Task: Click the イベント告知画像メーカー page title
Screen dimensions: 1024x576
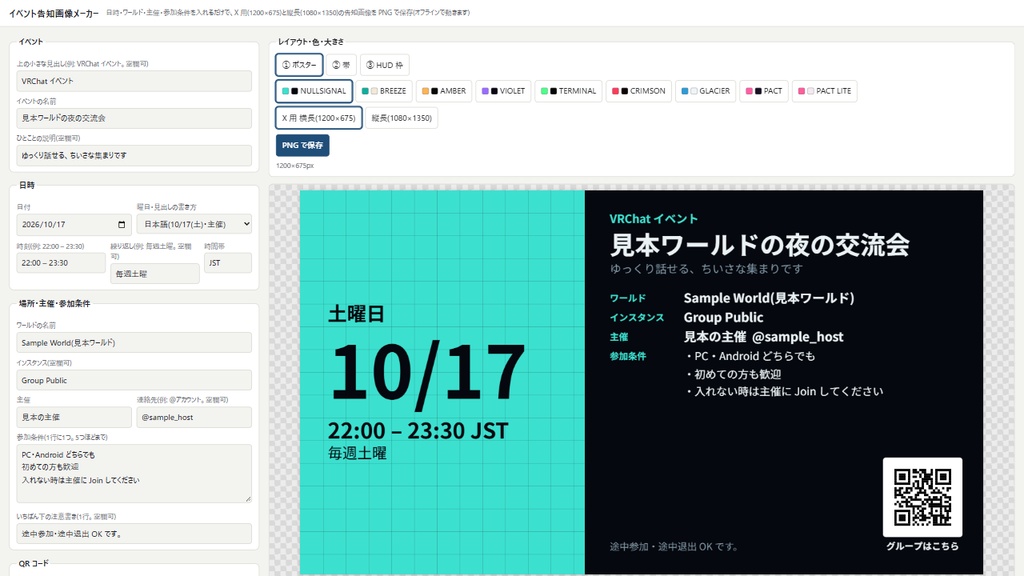Action: [x=54, y=13]
